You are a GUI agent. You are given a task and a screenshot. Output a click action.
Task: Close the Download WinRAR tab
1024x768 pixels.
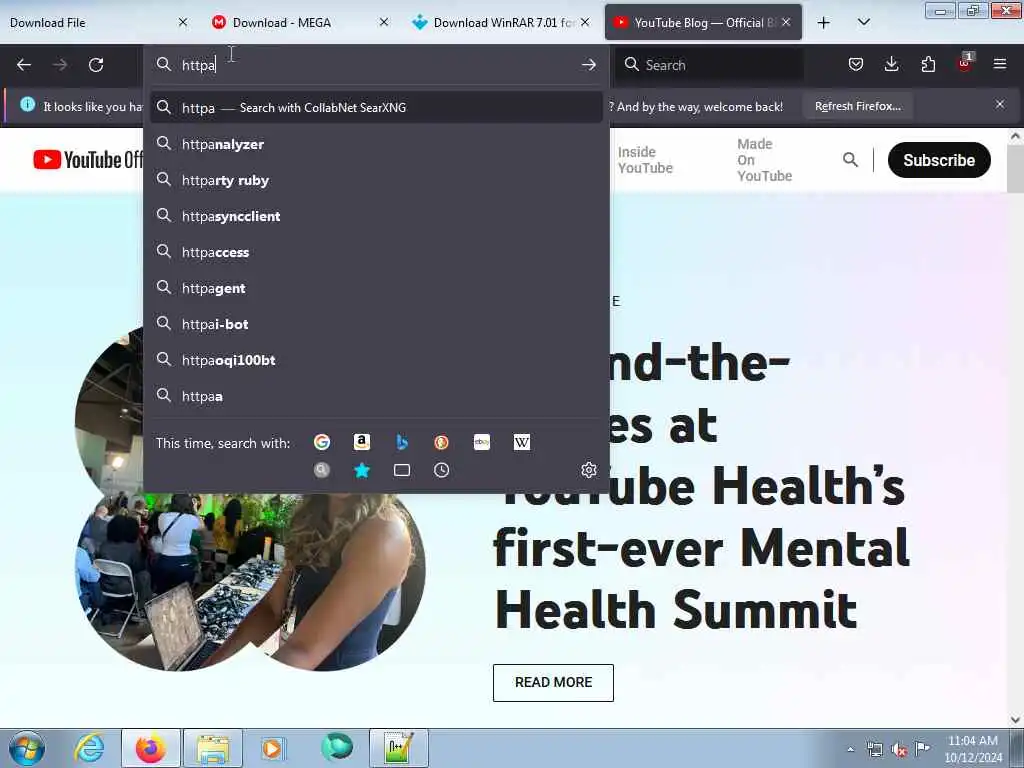click(585, 22)
